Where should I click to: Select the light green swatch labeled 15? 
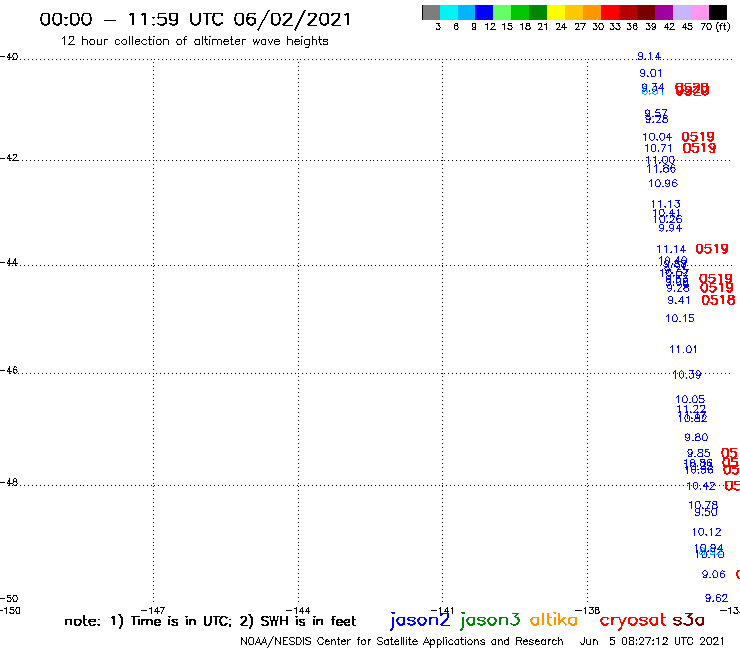click(502, 12)
